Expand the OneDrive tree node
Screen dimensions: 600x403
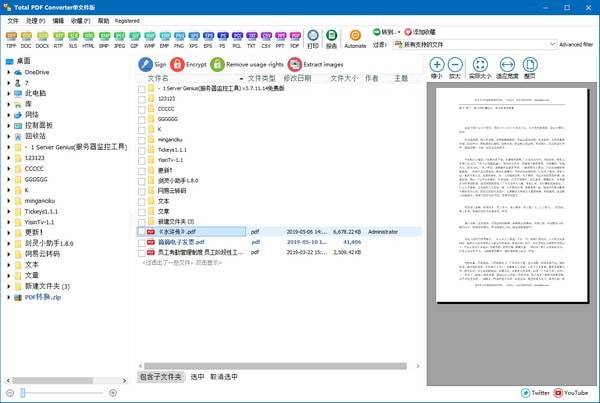tap(8, 72)
